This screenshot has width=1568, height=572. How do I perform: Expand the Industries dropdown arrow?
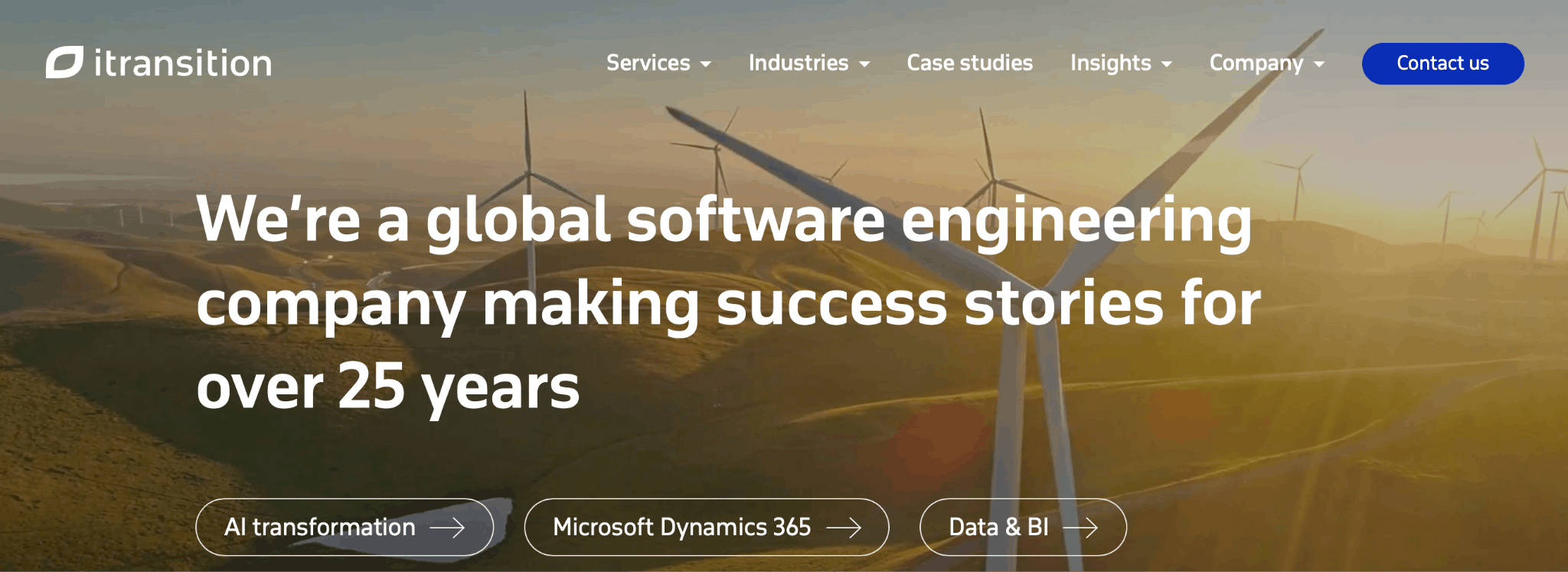(864, 64)
